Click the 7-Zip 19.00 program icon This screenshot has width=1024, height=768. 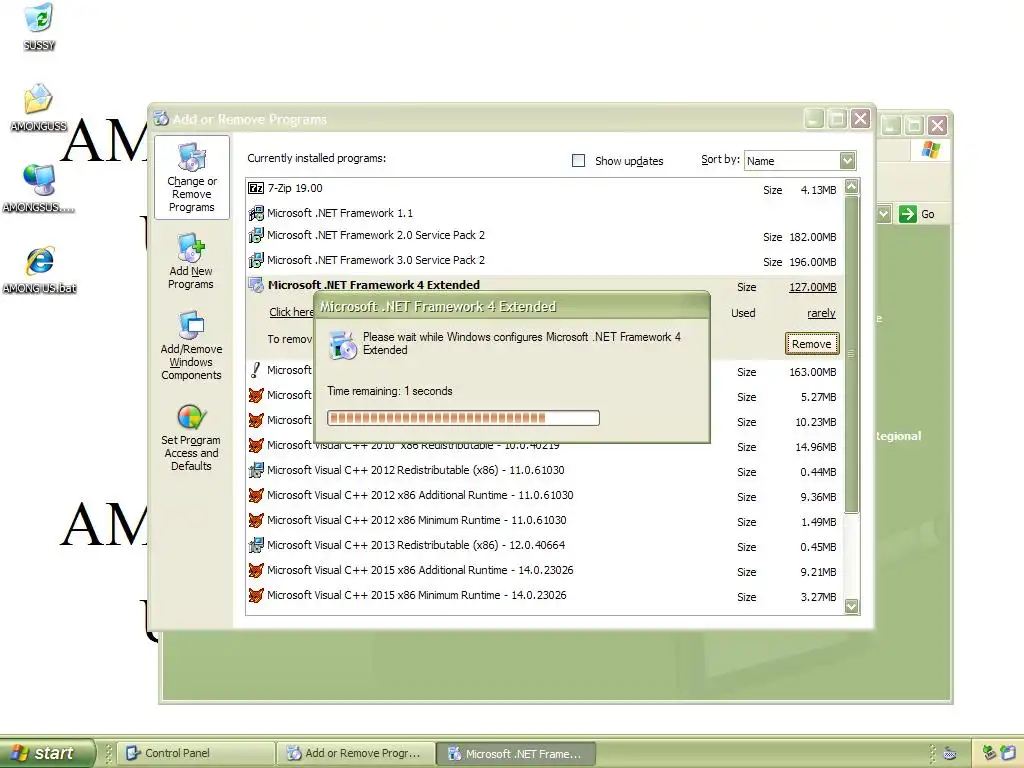(256, 188)
